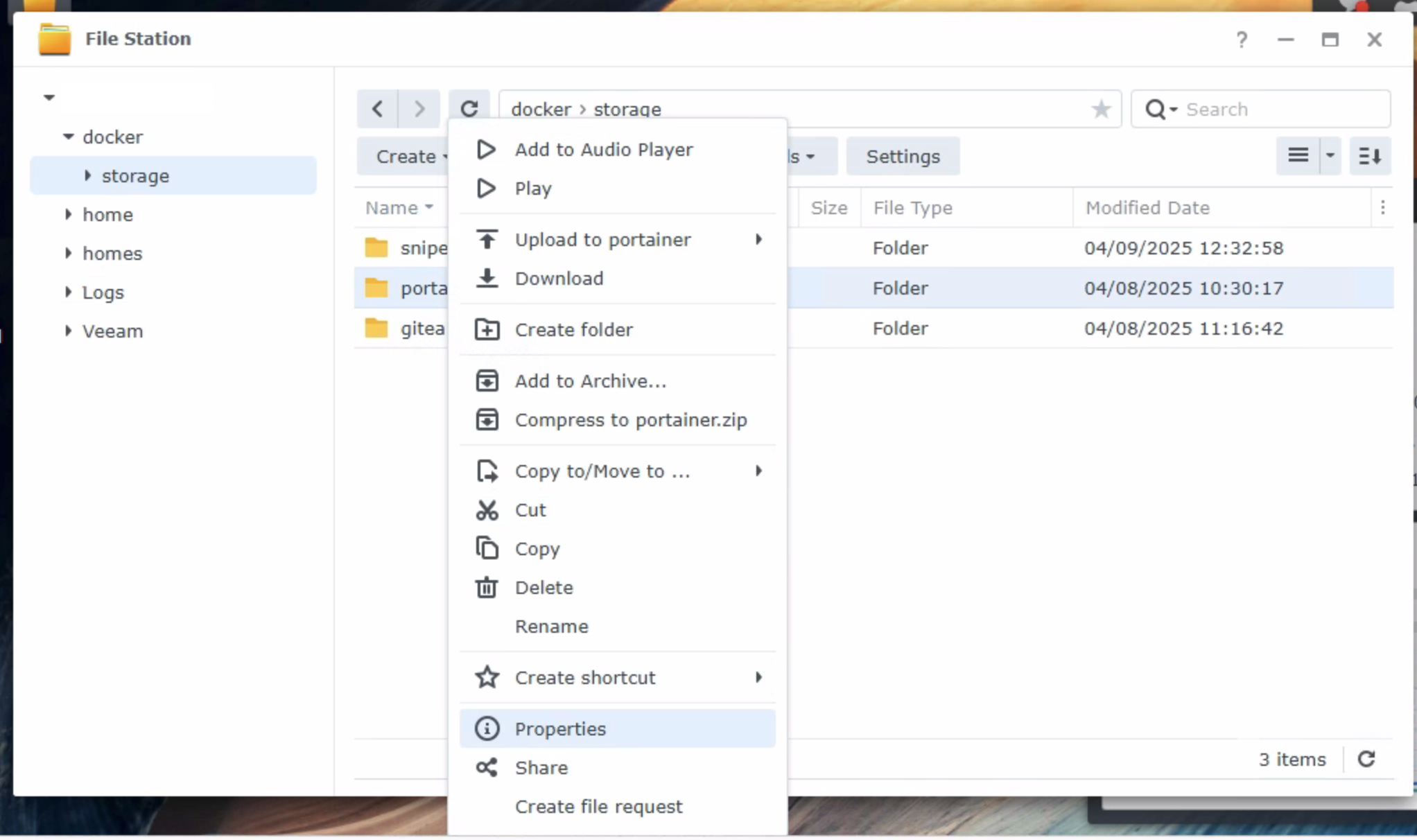This screenshot has height=840, width=1417.
Task: Select the homes folder in sidebar
Action: (x=112, y=254)
